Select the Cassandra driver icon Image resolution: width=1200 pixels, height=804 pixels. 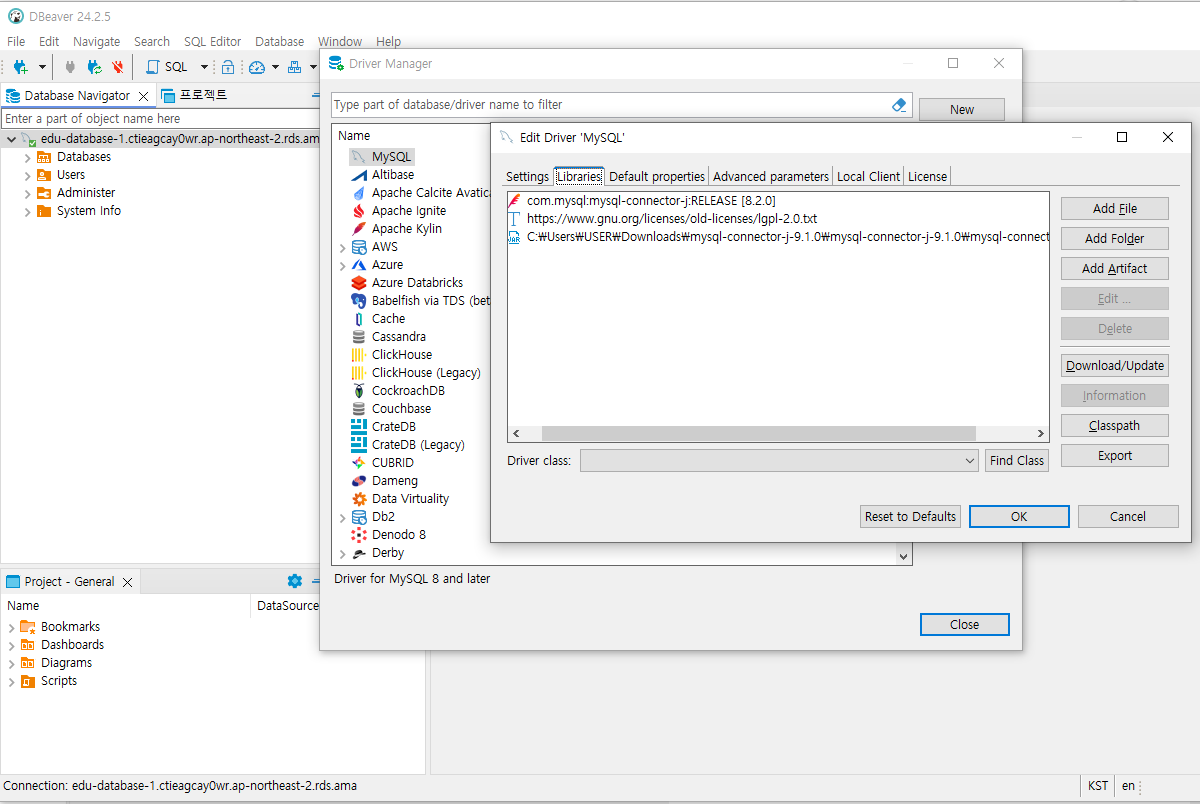(x=359, y=337)
